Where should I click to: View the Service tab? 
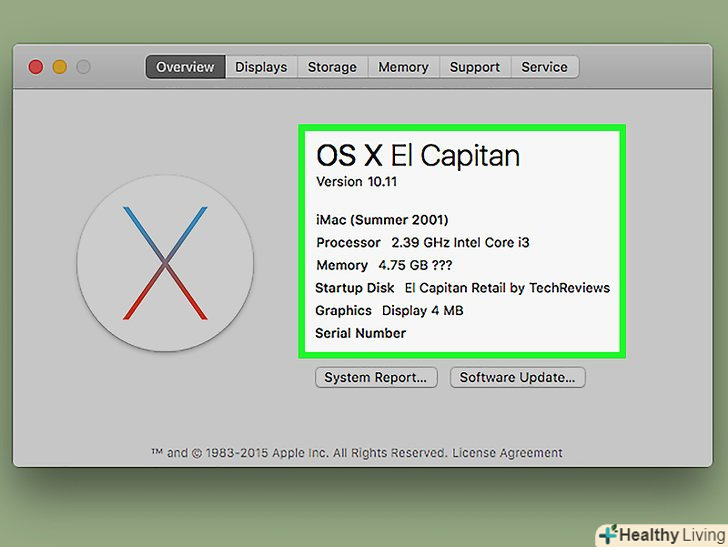coord(544,67)
